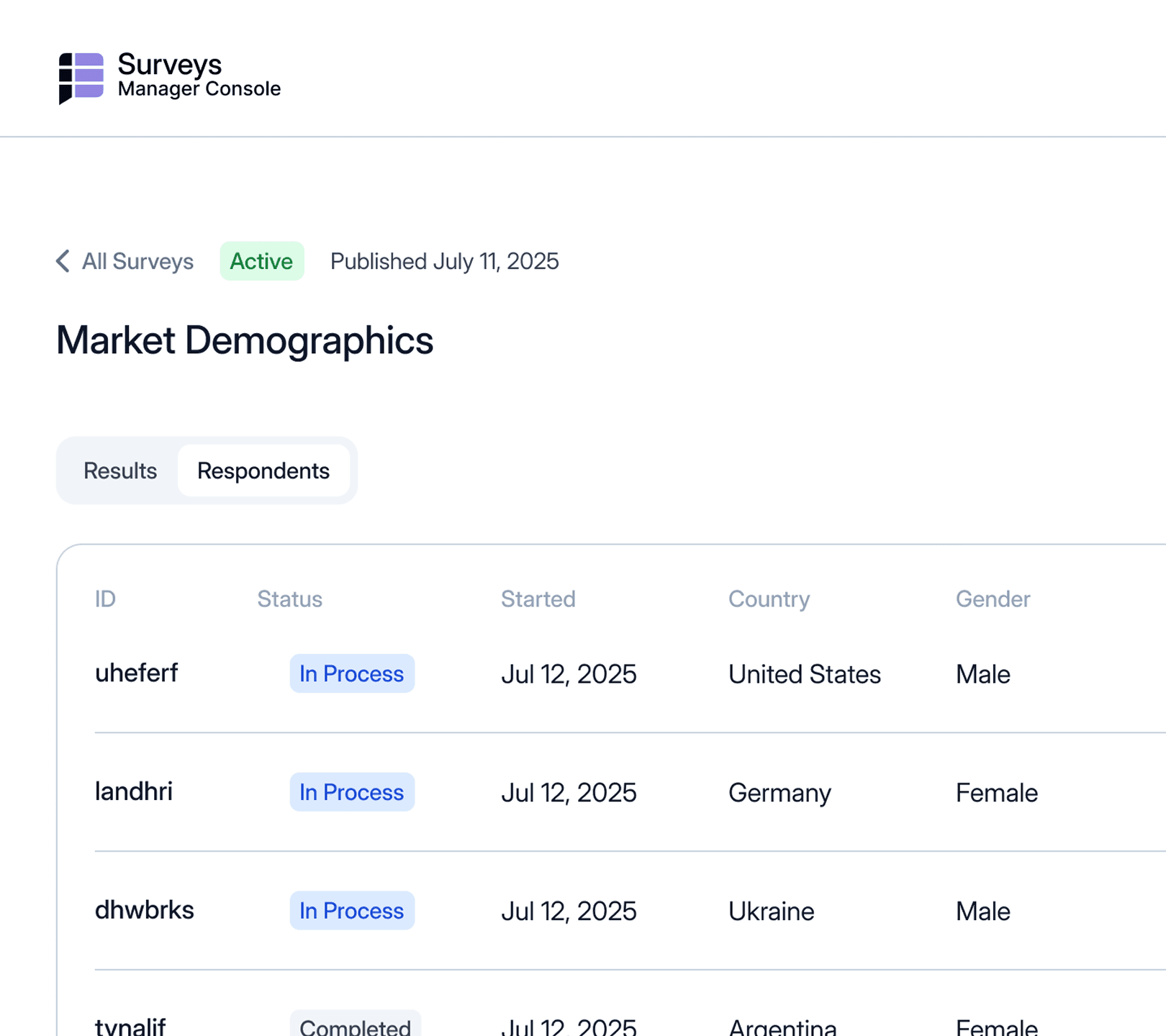Image resolution: width=1166 pixels, height=1036 pixels.
Task: Click In Process badge for dhwbrks
Action: pos(352,911)
